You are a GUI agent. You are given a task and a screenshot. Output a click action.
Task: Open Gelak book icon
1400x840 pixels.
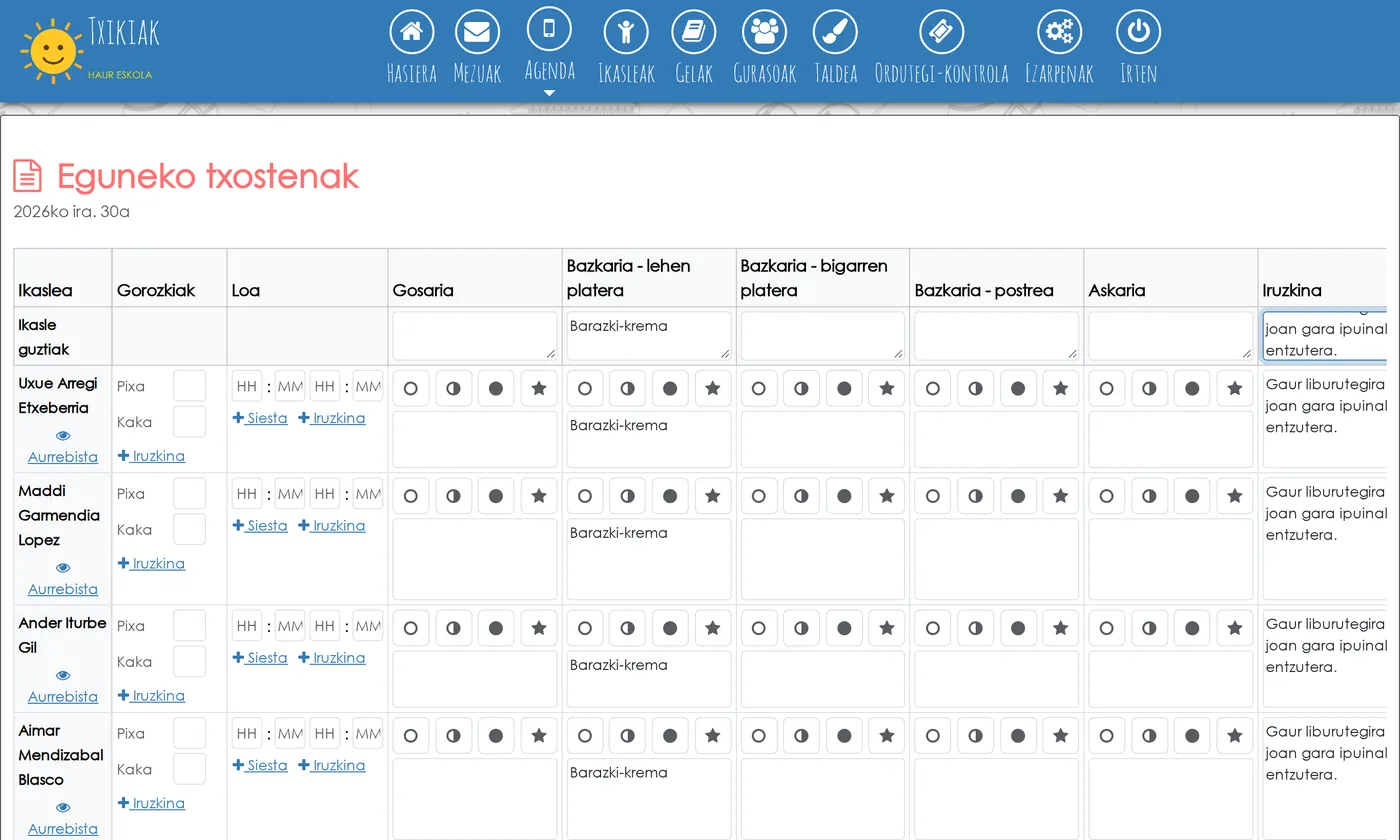694,32
